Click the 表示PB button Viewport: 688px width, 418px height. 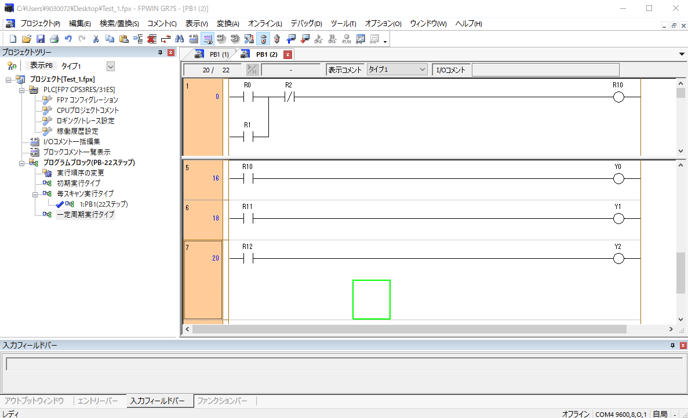point(41,66)
